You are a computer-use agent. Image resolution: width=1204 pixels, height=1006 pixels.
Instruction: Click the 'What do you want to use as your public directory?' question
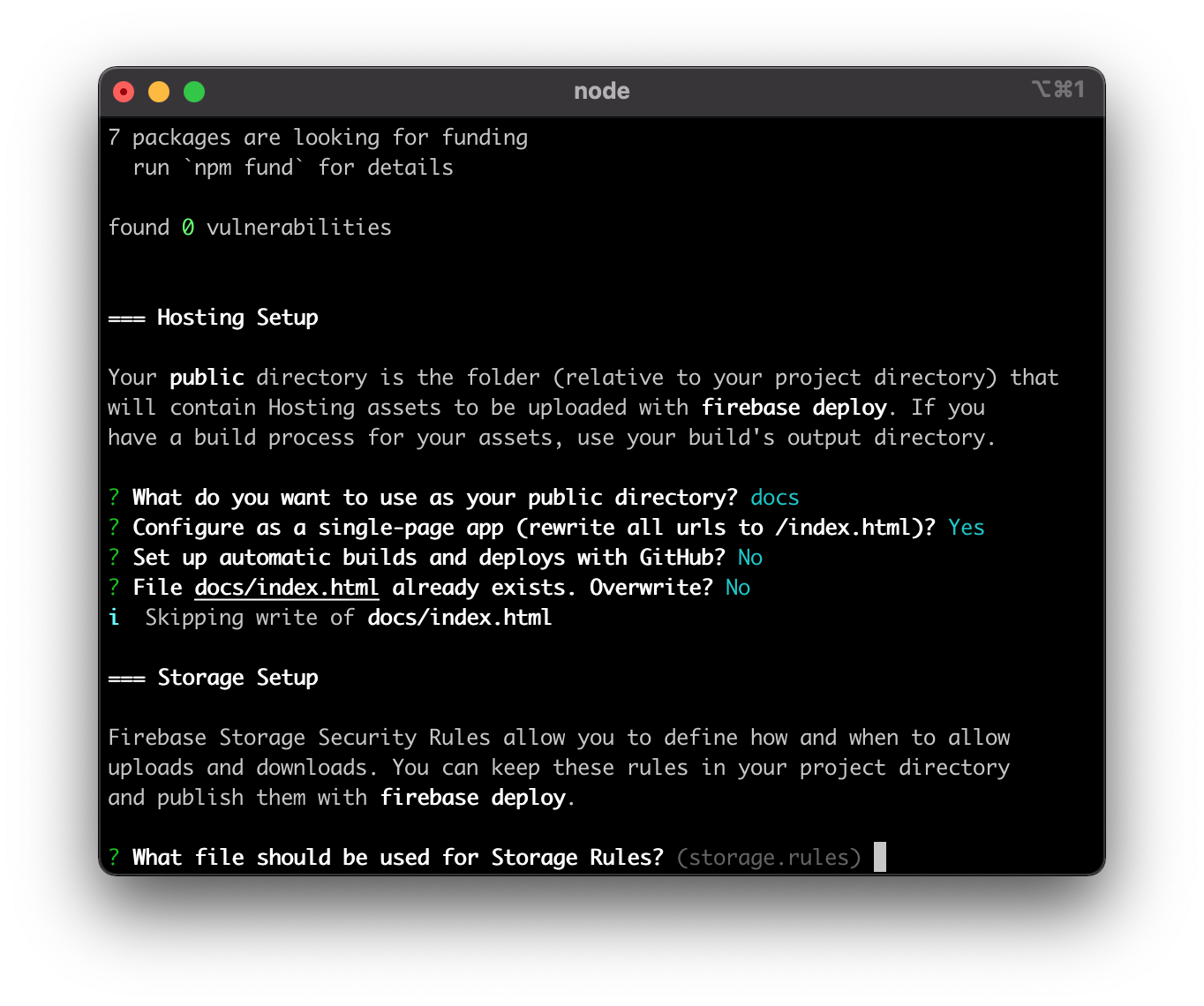click(435, 498)
